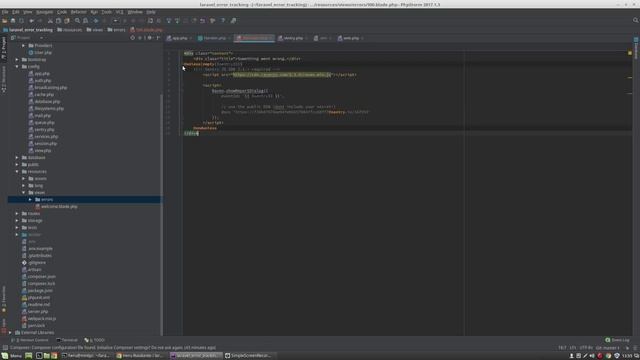Click Scroll from Source in Project panel
The height and width of the screenshot is (360, 640).
click(132, 38)
